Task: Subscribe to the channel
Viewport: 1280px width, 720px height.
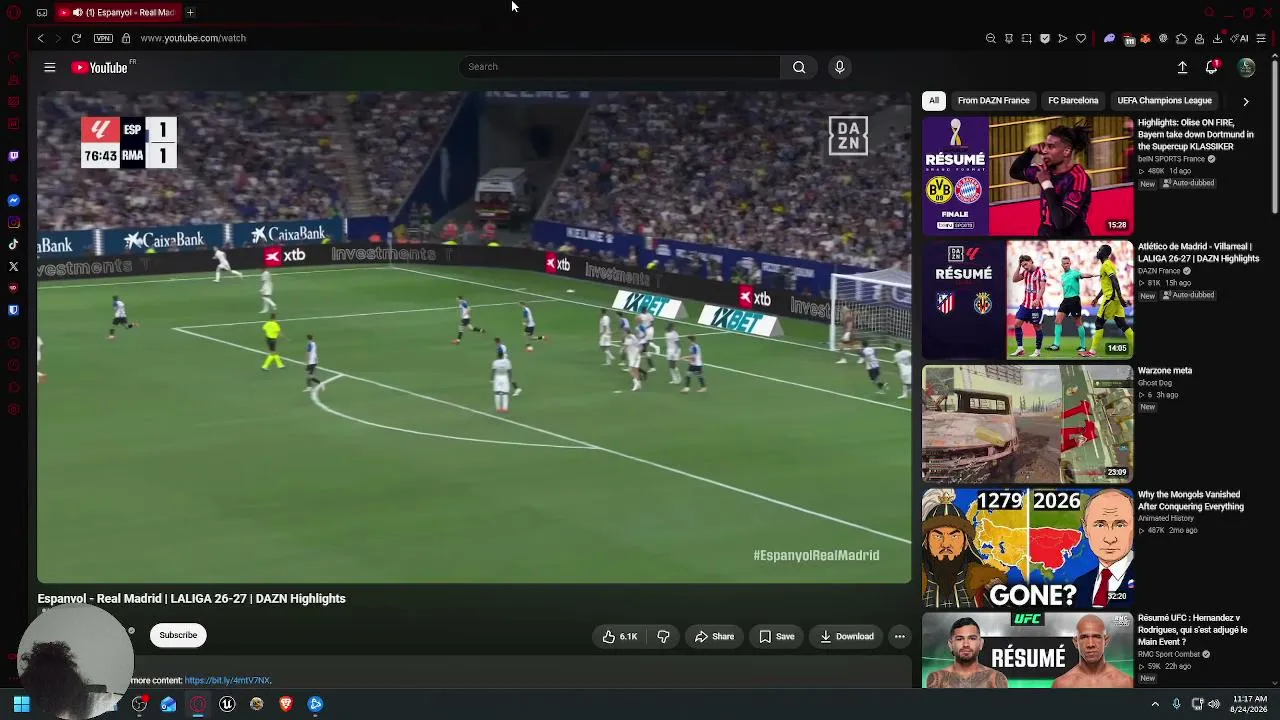Action: click(x=178, y=635)
